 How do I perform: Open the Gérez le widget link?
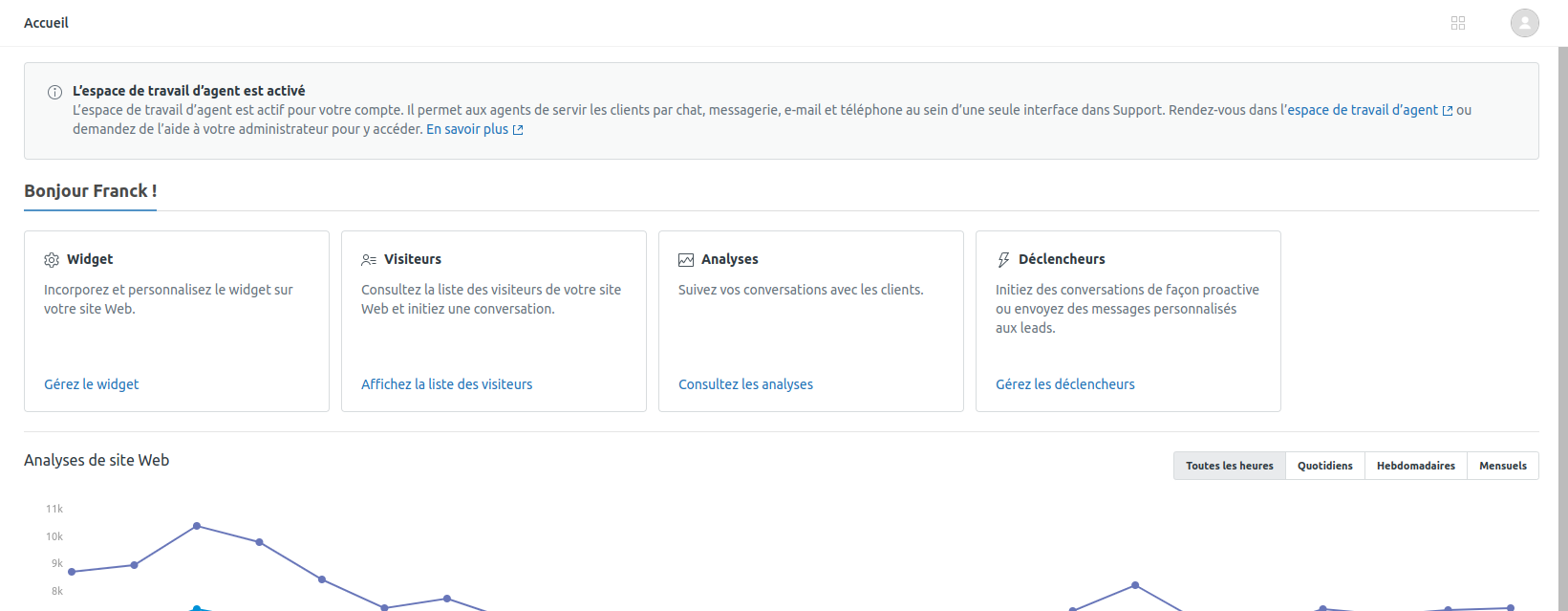click(x=92, y=384)
